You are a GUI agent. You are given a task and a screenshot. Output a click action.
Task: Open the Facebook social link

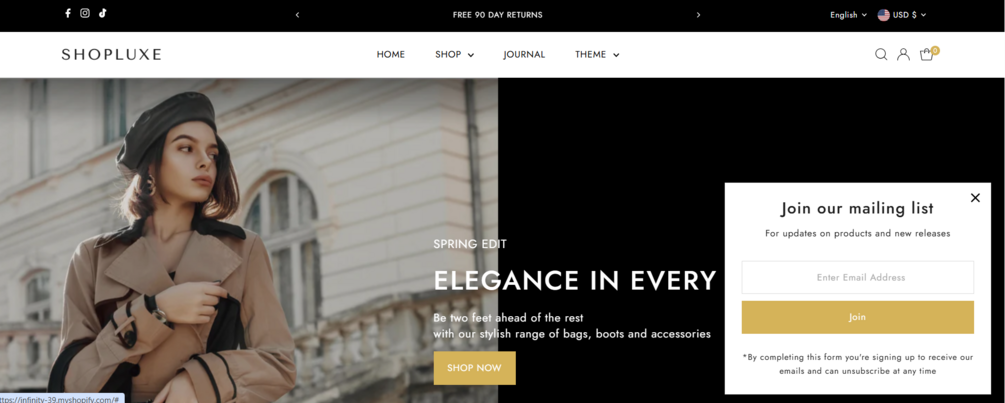point(68,13)
